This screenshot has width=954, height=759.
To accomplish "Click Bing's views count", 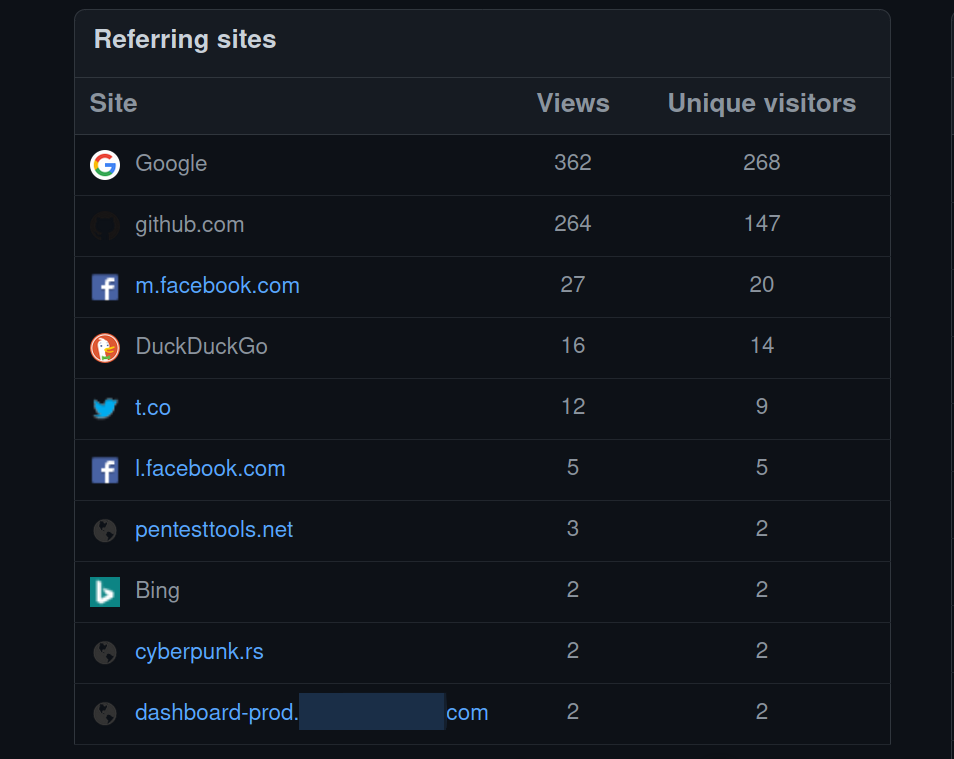I will [x=573, y=589].
